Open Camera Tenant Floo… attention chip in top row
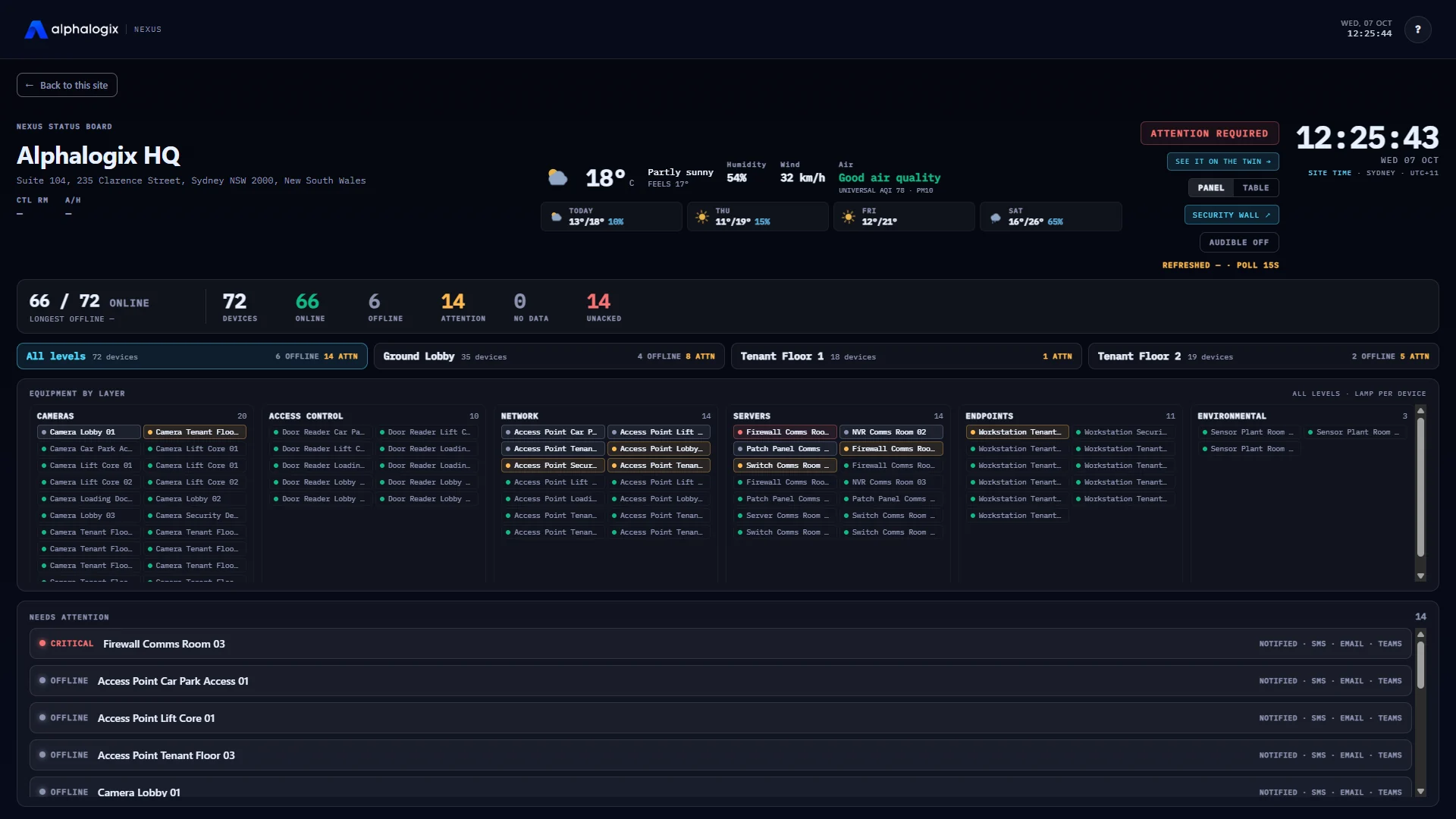1456x819 pixels. 195,432
